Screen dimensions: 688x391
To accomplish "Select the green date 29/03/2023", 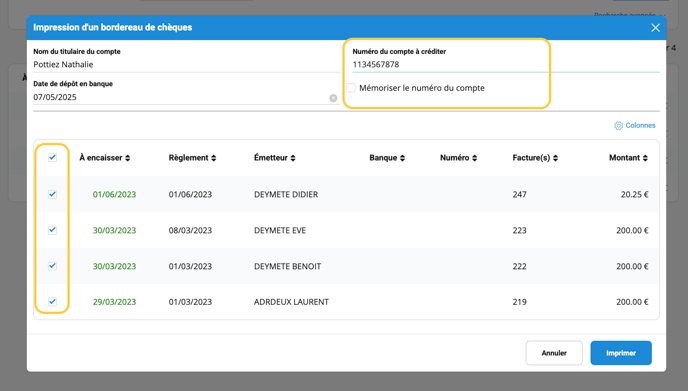I will click(x=115, y=302).
